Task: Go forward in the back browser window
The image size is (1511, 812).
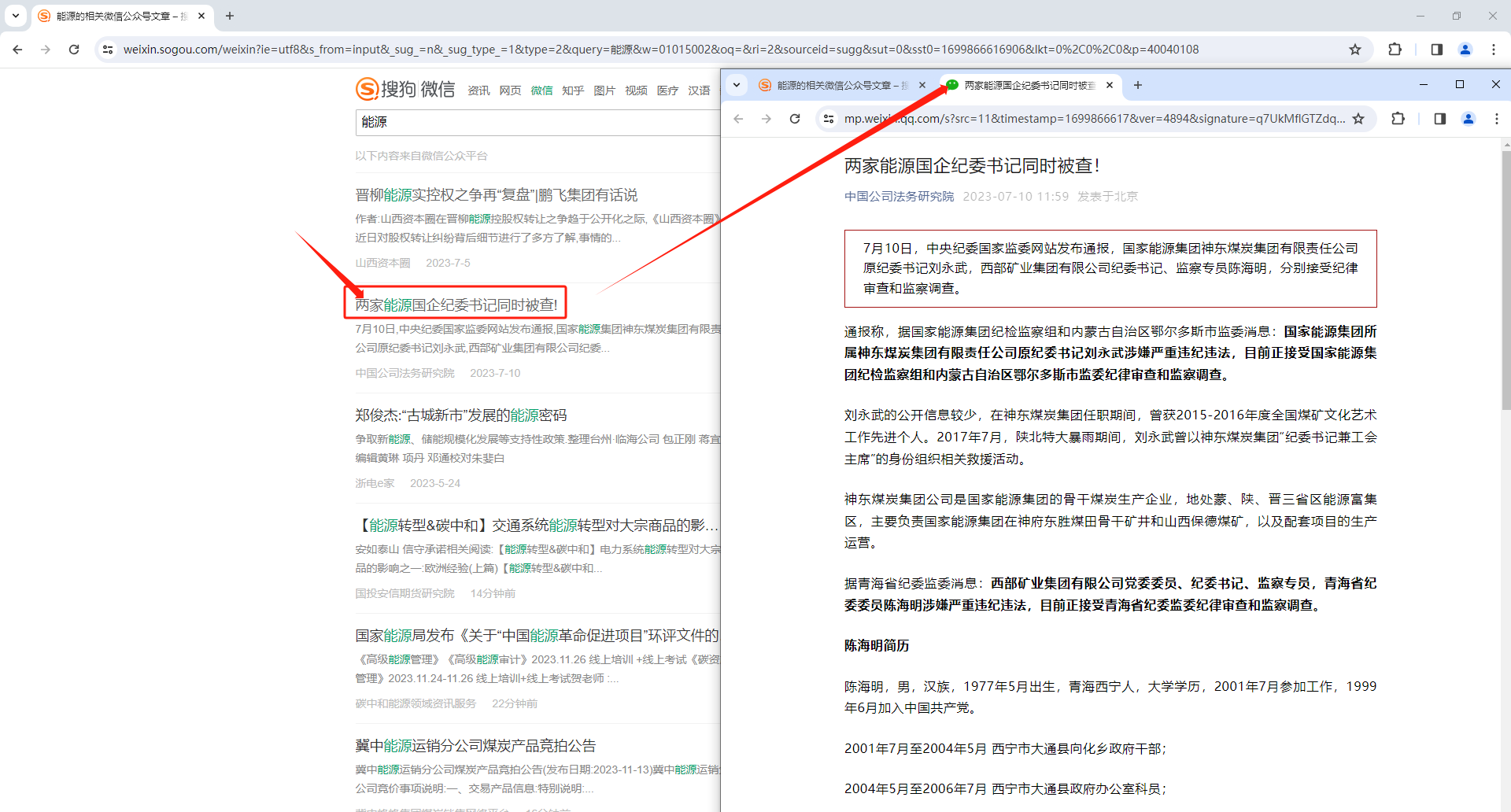Action: click(x=46, y=50)
